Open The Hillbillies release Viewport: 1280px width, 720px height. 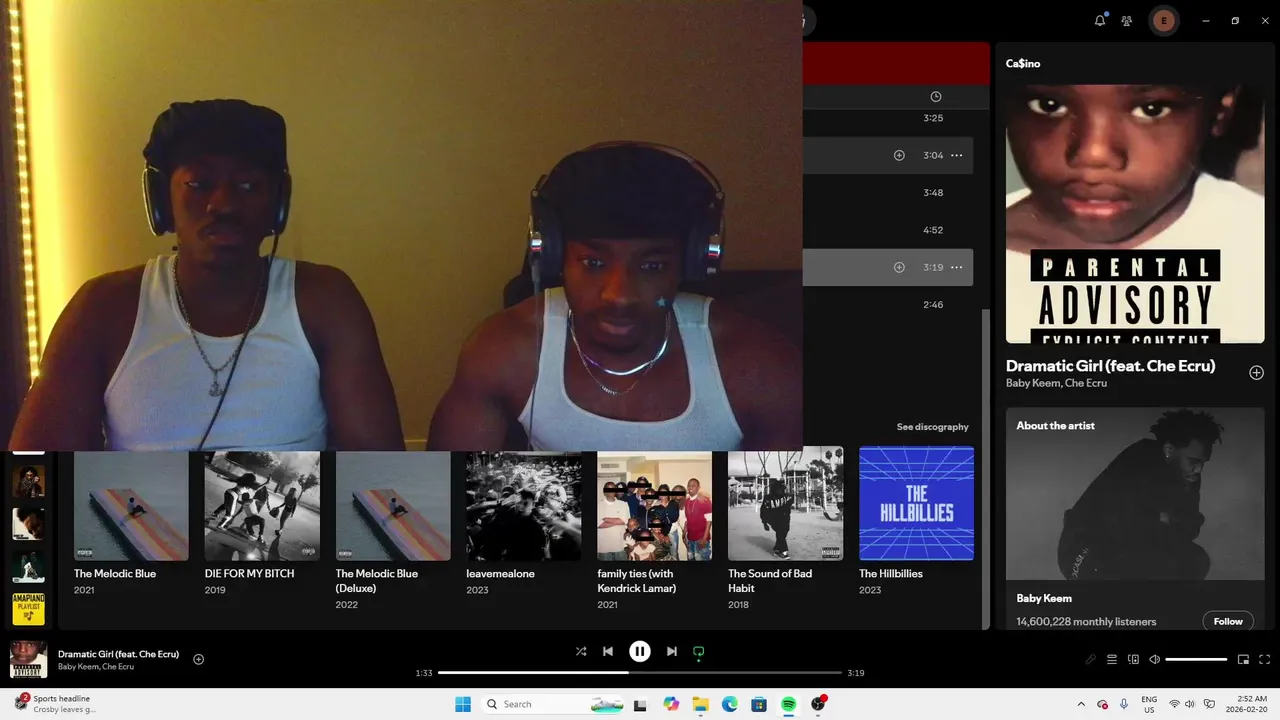pos(917,524)
